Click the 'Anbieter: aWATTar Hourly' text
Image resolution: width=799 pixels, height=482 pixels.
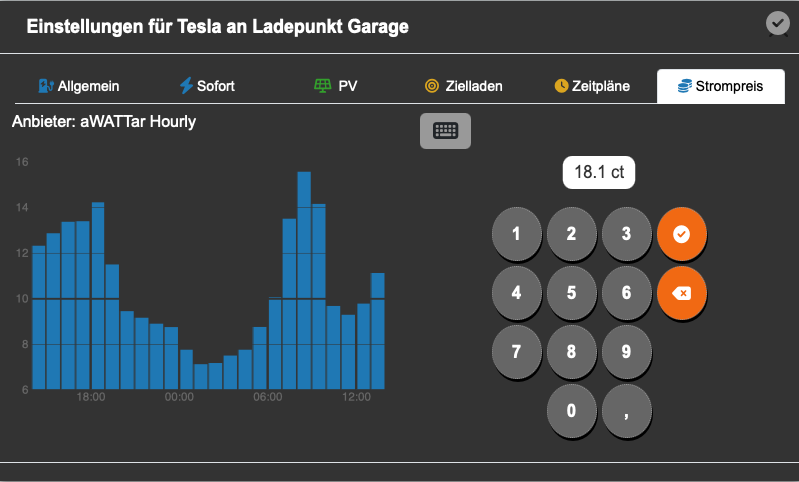click(x=104, y=122)
